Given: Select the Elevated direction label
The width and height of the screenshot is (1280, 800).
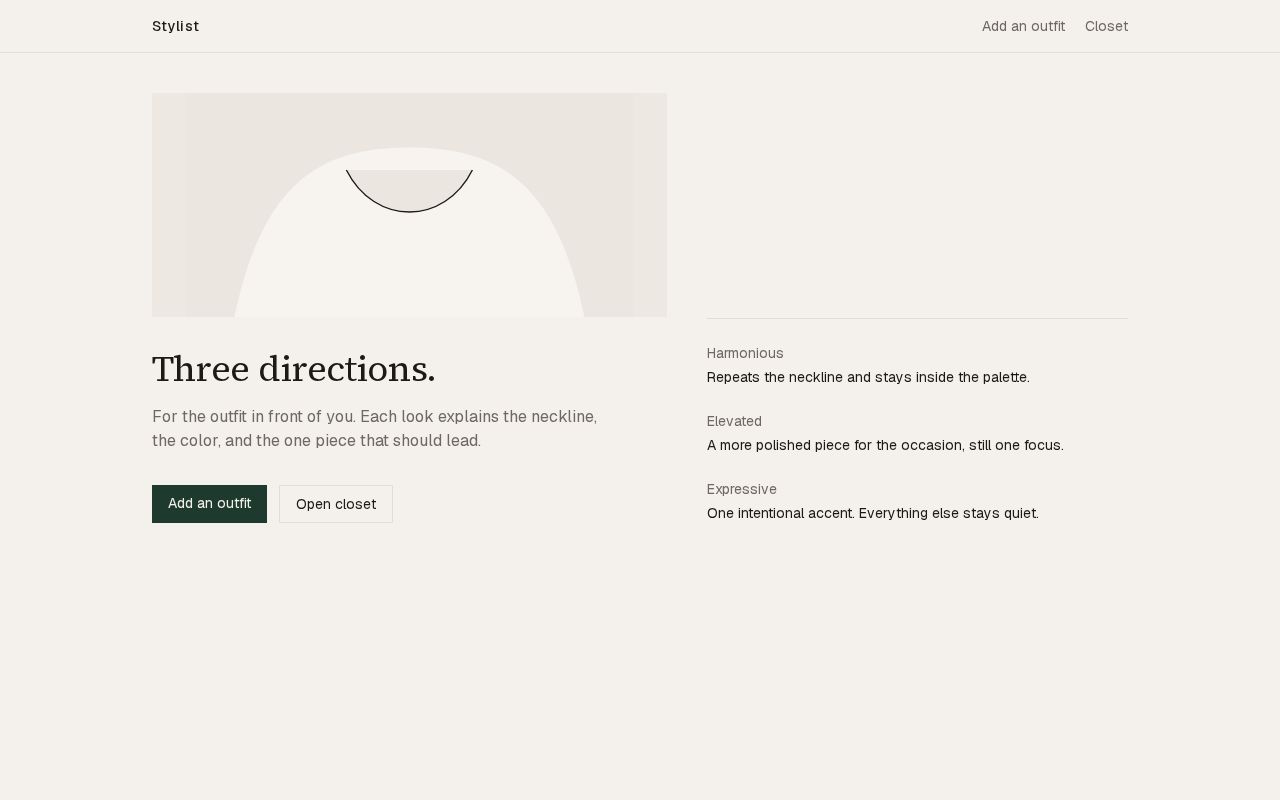Looking at the screenshot, I should (x=734, y=421).
